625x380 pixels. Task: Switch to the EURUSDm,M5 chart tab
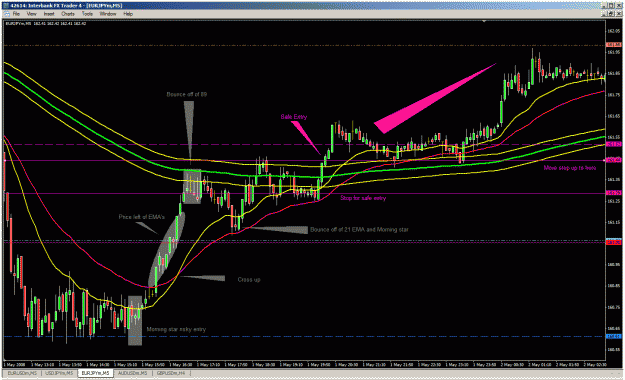click(22, 373)
